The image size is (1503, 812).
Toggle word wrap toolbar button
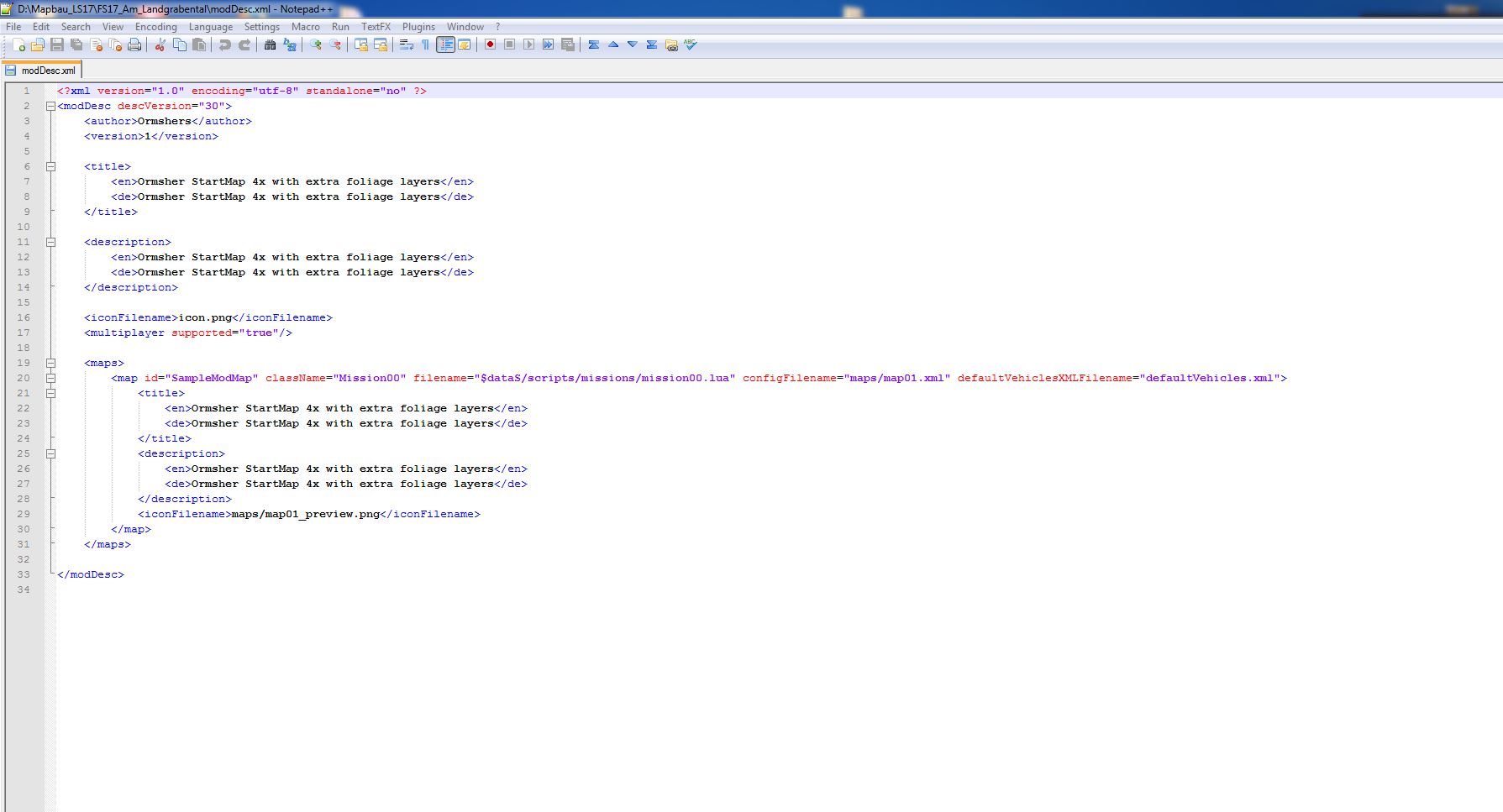406,45
